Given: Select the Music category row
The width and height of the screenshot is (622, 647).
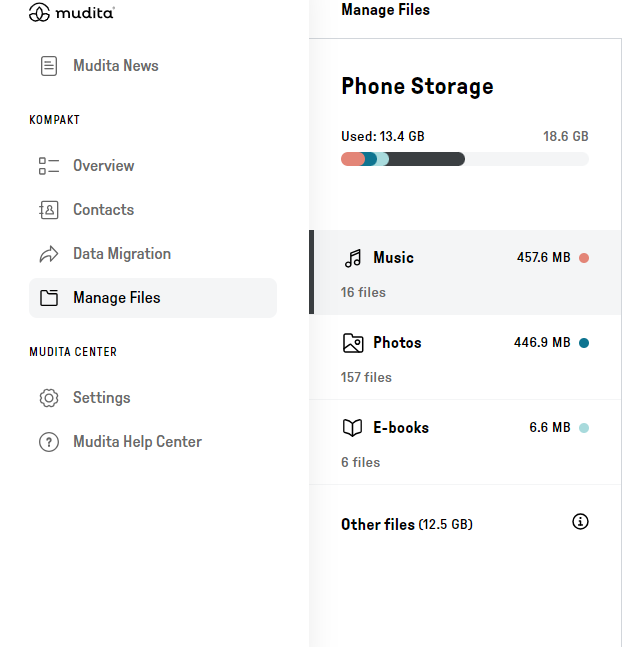Looking at the screenshot, I should click(x=465, y=272).
